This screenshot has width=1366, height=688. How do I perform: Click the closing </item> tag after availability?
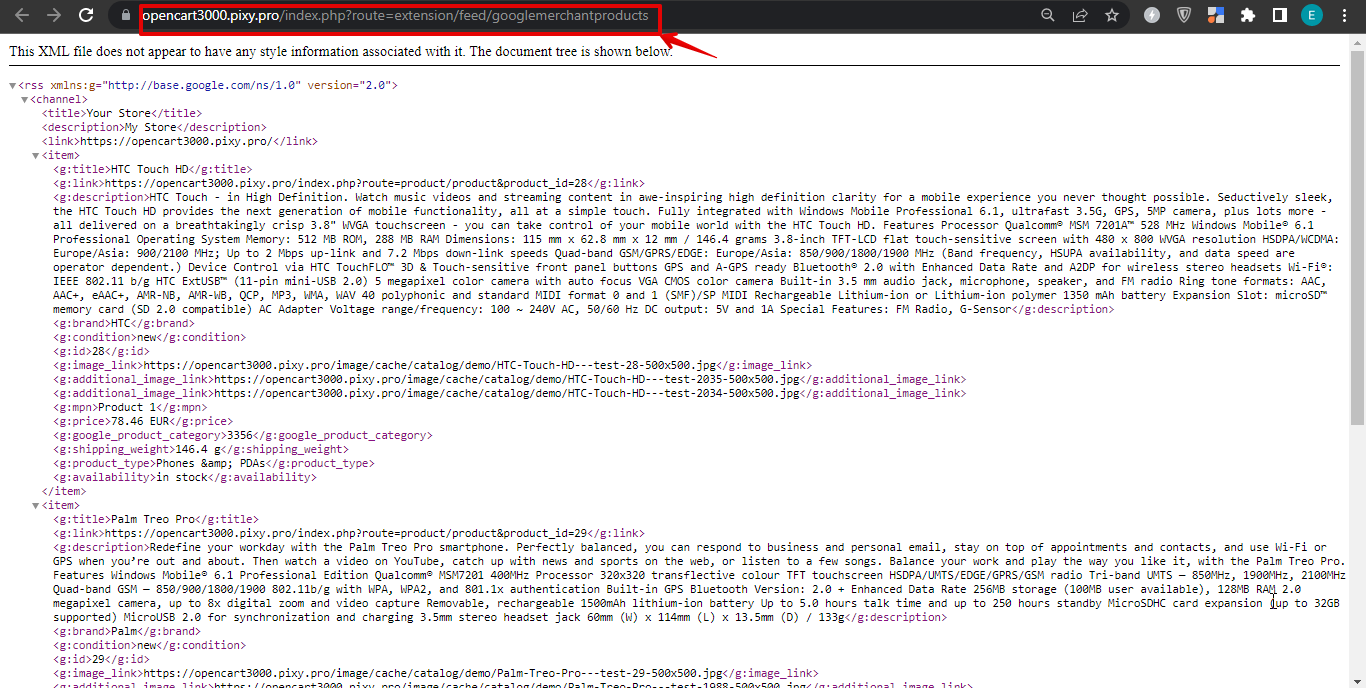coord(64,492)
